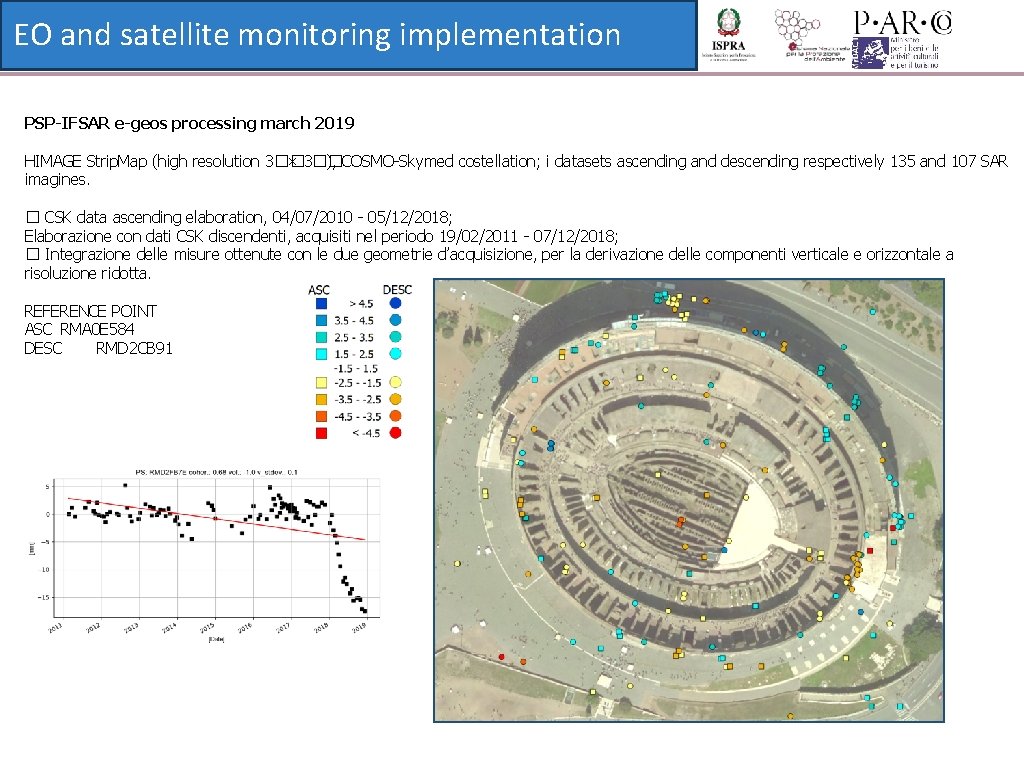Select the DESC > 4.5 dark blue circle
Image resolution: width=1024 pixels, height=768 pixels.
pyautogui.click(x=395, y=303)
